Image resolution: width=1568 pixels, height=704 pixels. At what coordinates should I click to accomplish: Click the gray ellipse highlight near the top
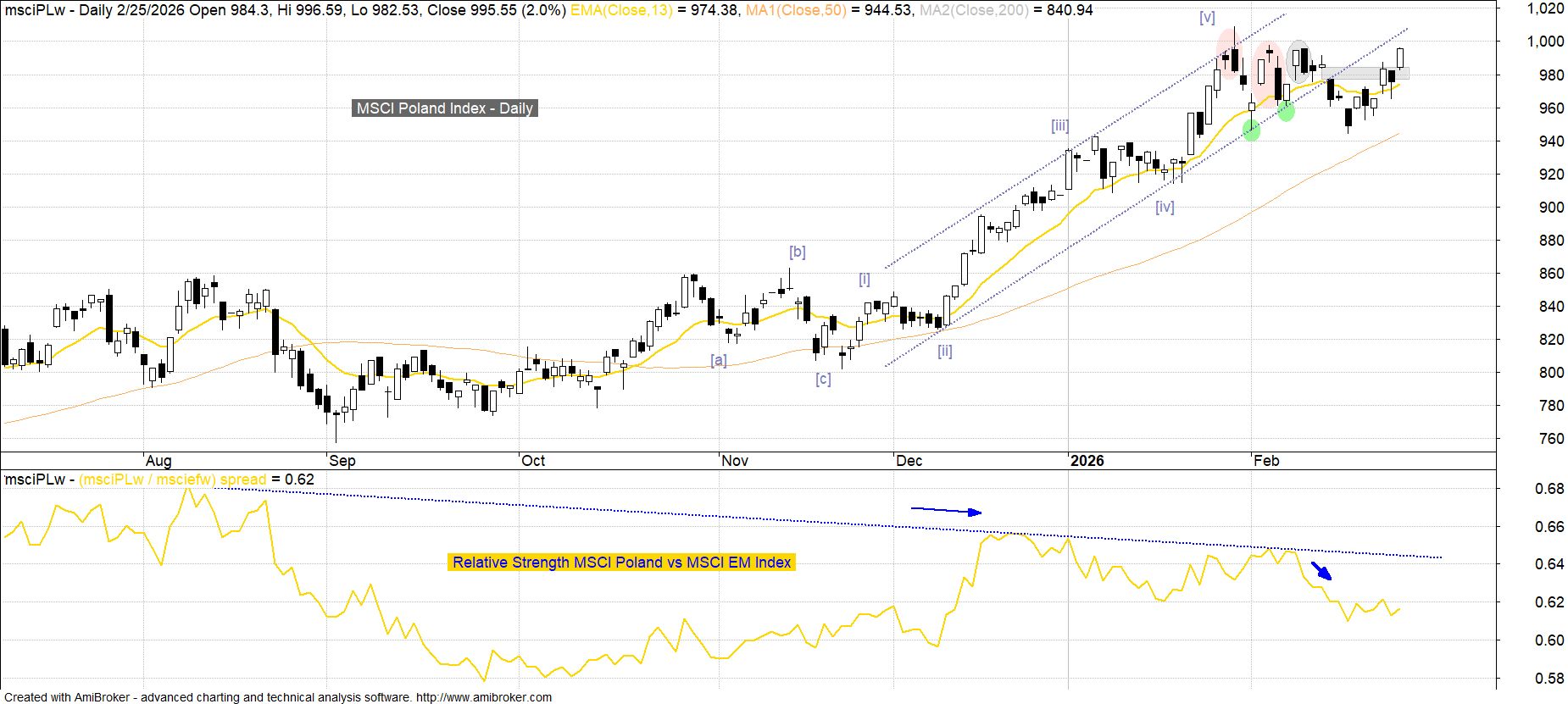[x=1298, y=59]
